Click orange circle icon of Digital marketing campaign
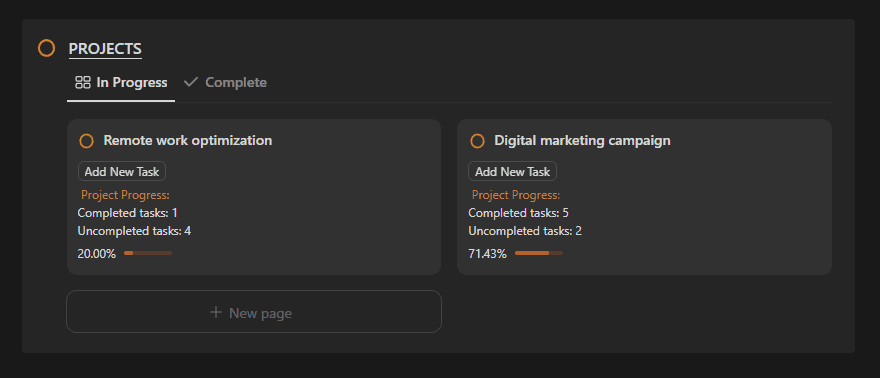This screenshot has width=880, height=378. 477,141
